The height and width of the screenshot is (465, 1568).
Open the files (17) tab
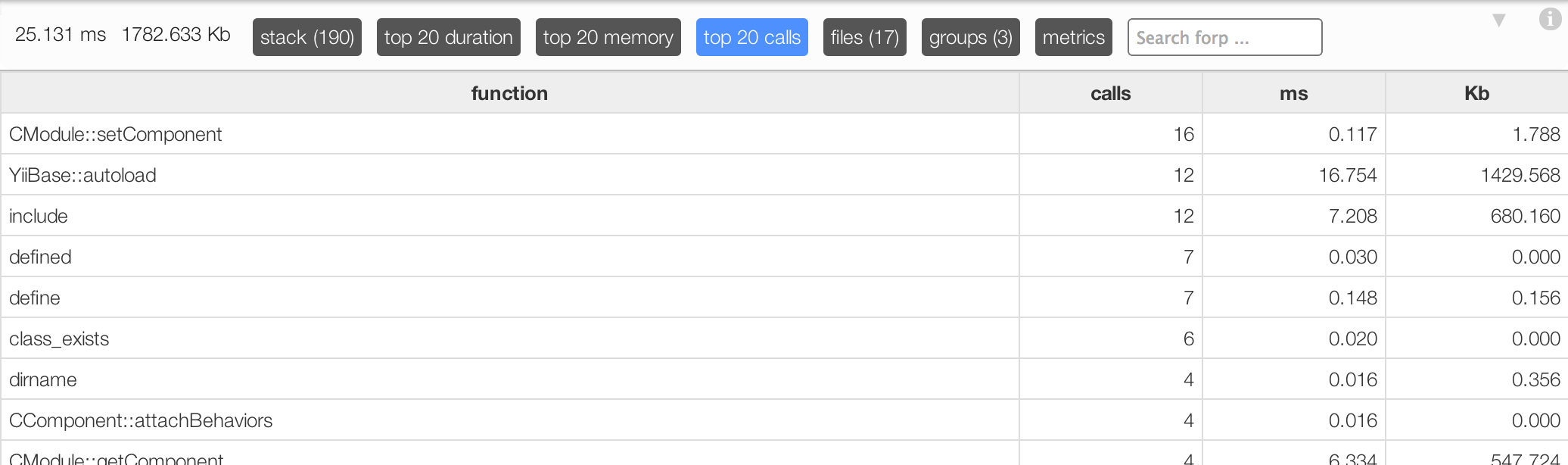coord(865,37)
